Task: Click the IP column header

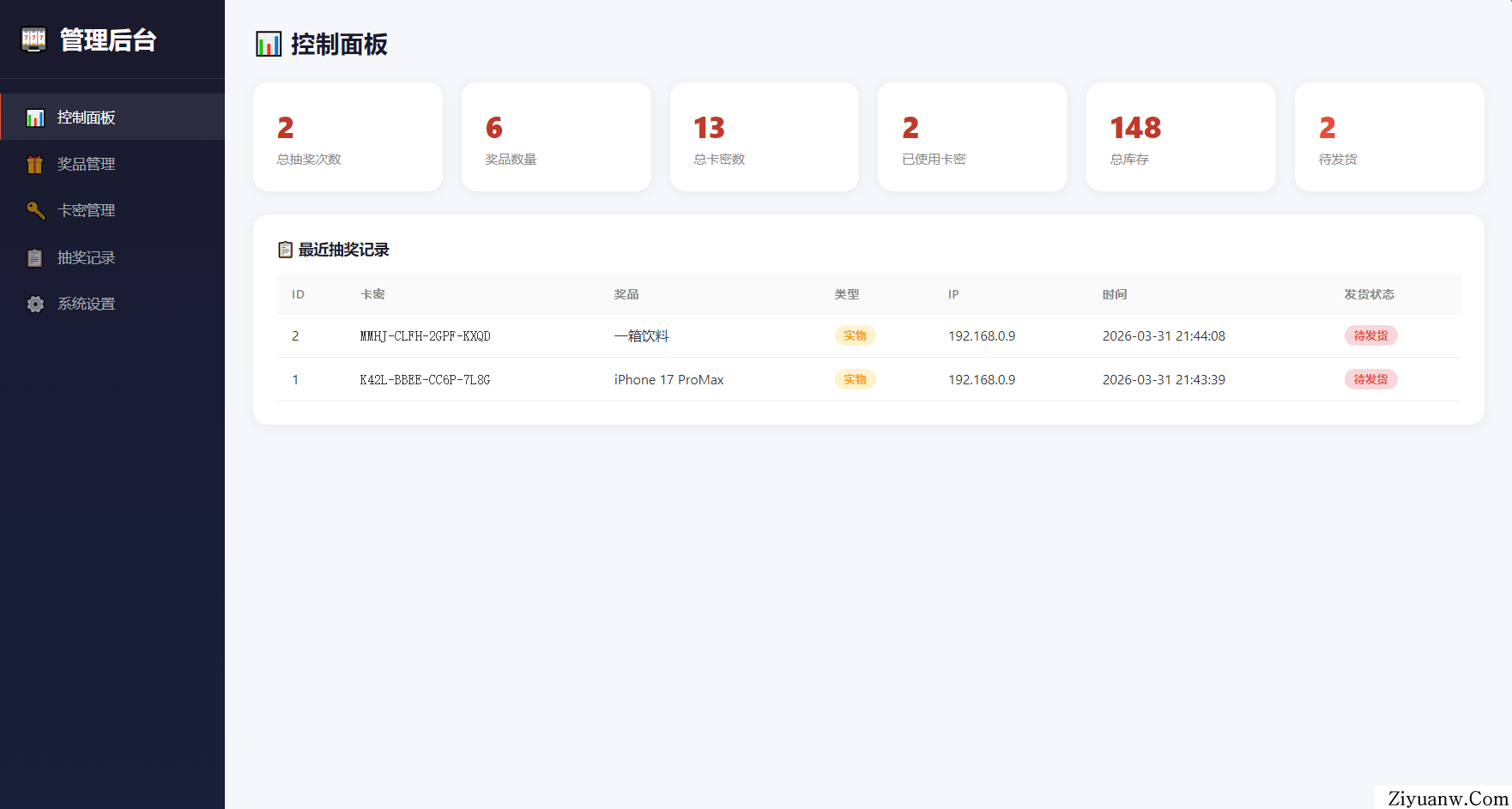Action: point(953,294)
